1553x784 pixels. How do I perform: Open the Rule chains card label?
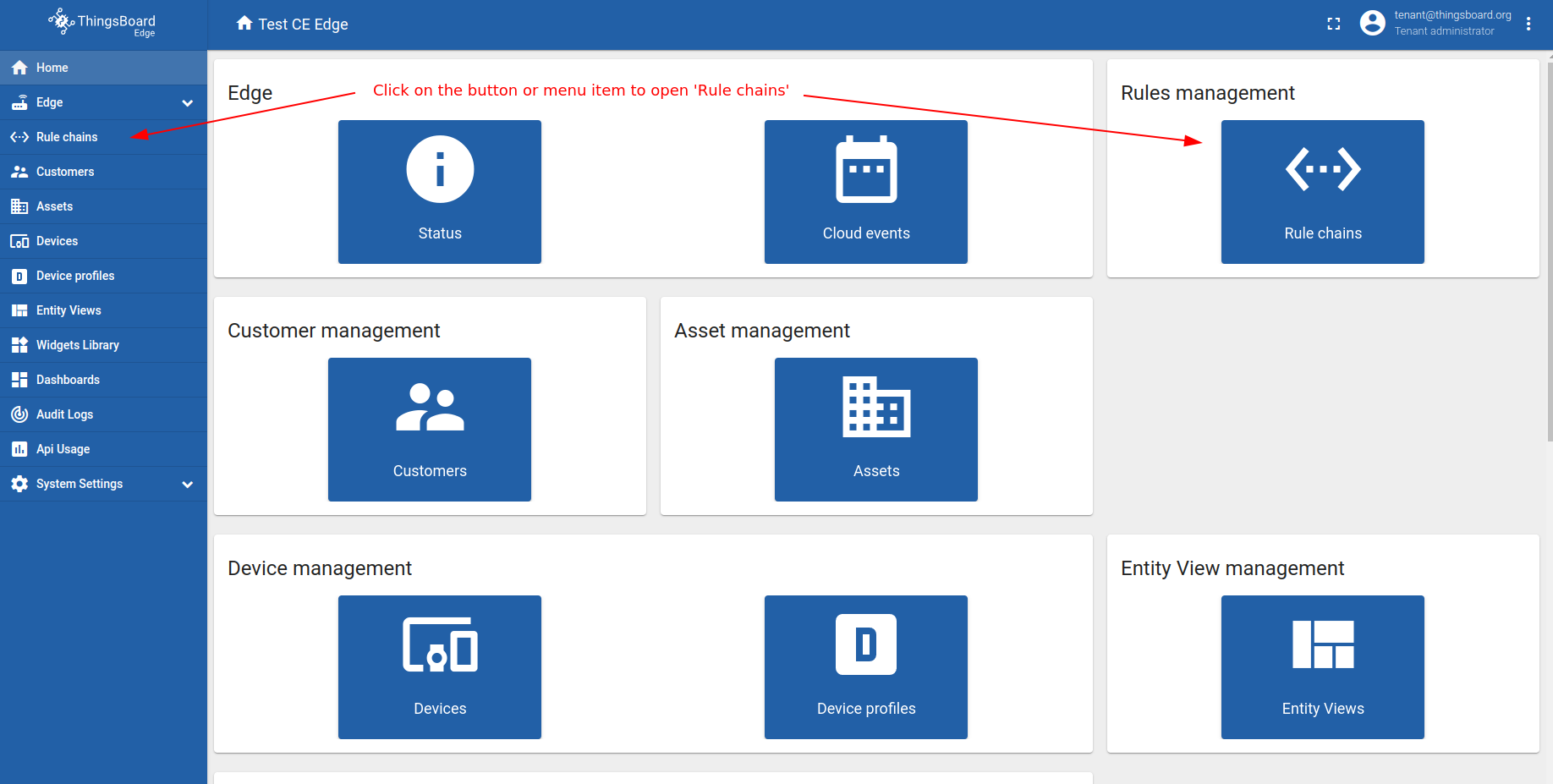click(1323, 233)
